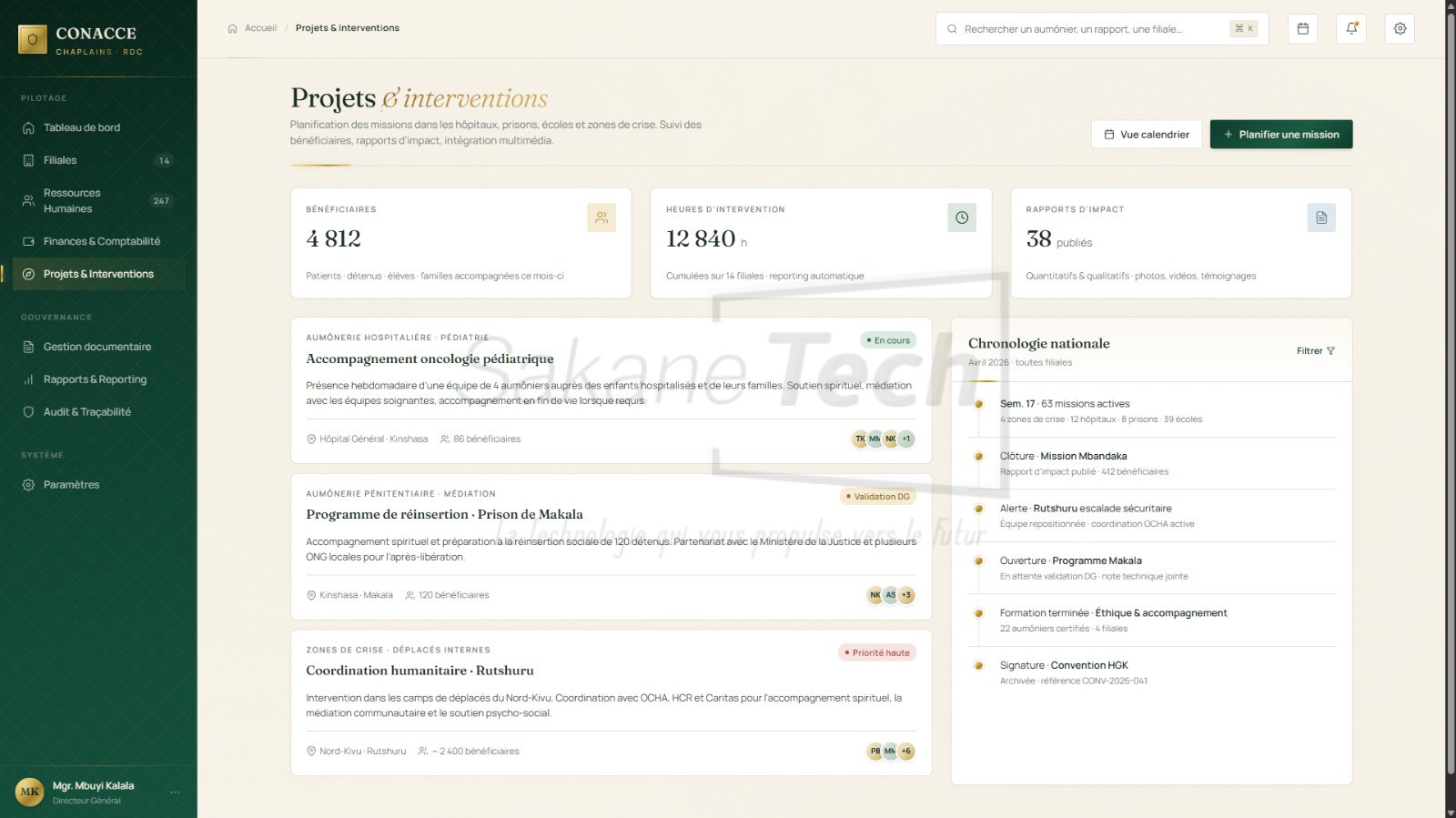Open Audit & Traçabilité
The width and height of the screenshot is (1456, 818).
(98, 412)
